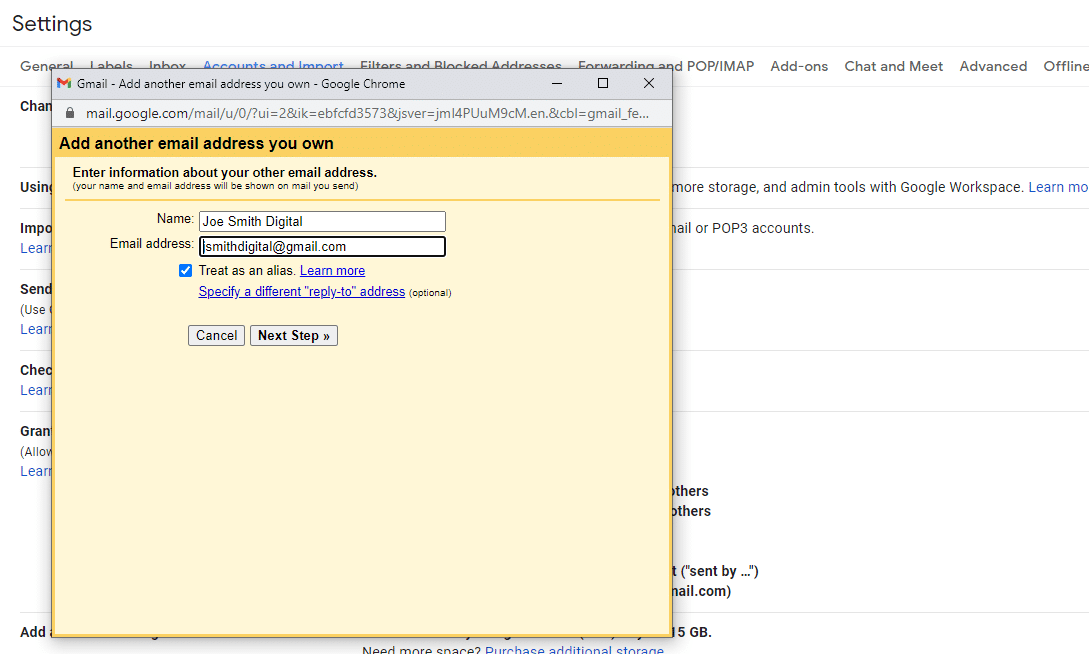Maximize the Gmail popup window
Screen dimensions: 1089x654
point(602,84)
